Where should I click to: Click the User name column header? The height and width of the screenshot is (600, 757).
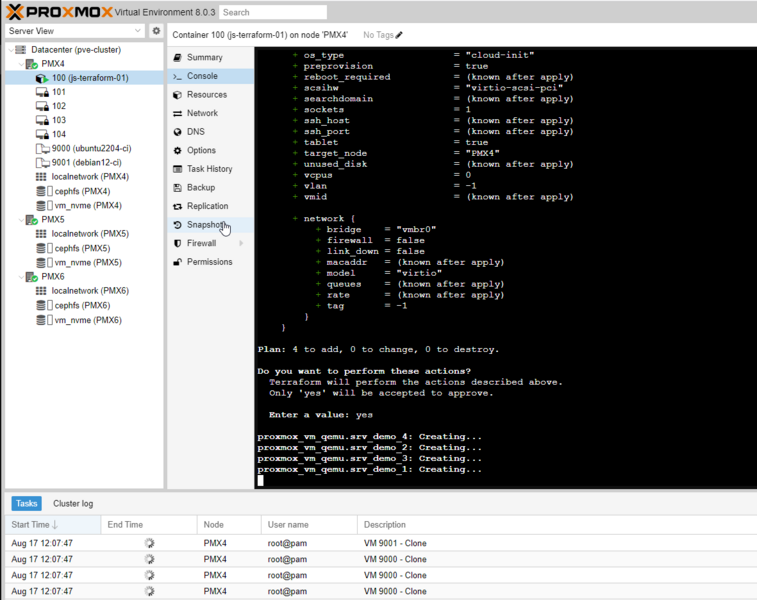[309, 525]
